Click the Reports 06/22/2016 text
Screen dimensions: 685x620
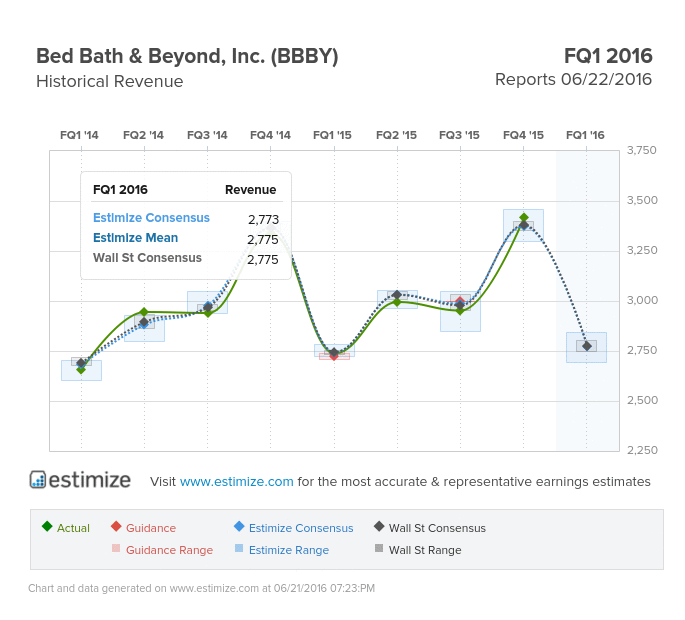(x=573, y=80)
